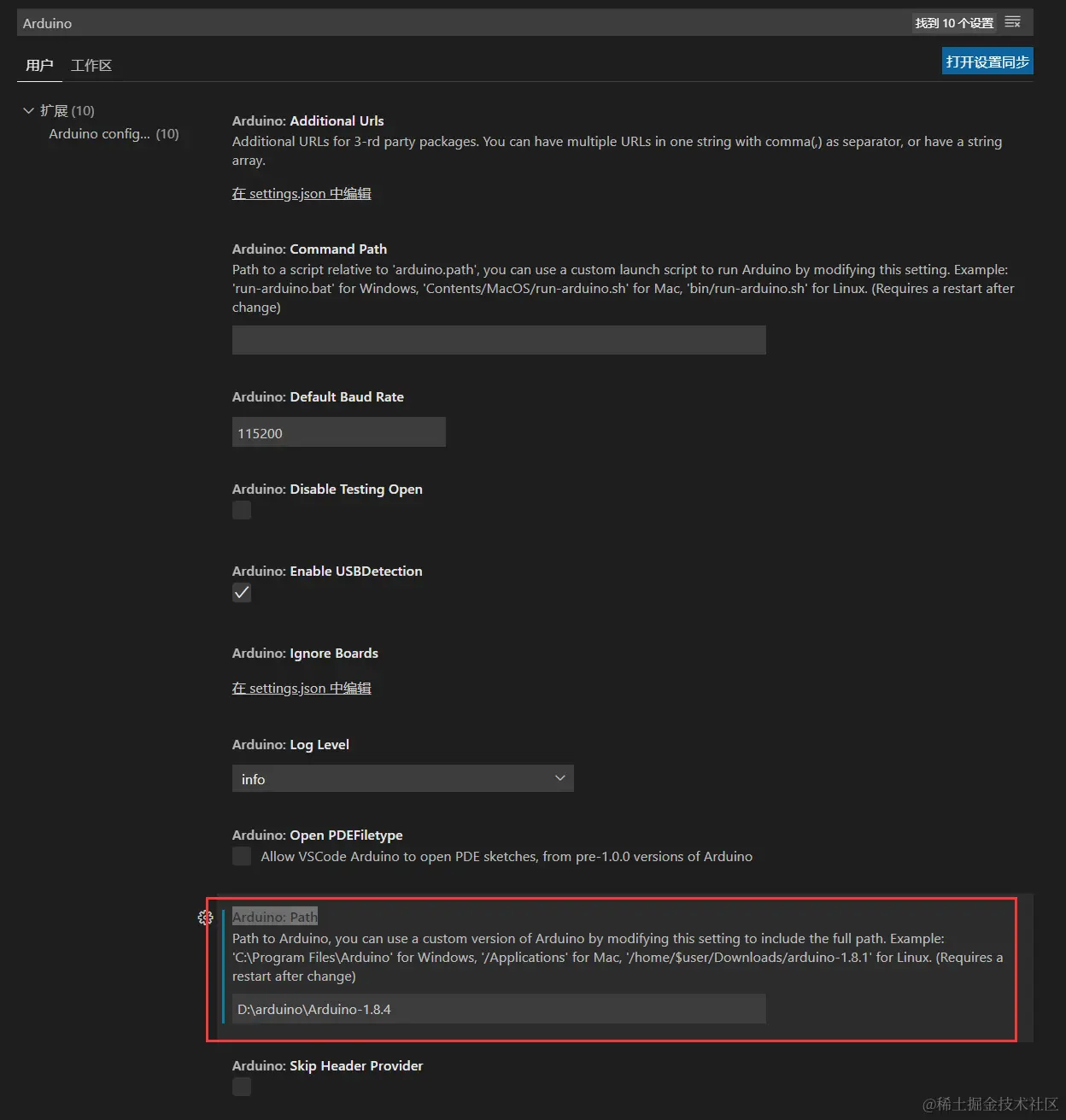The image size is (1066, 1120).
Task: Click the Arduino: Ignore Boards heading
Action: coord(305,653)
